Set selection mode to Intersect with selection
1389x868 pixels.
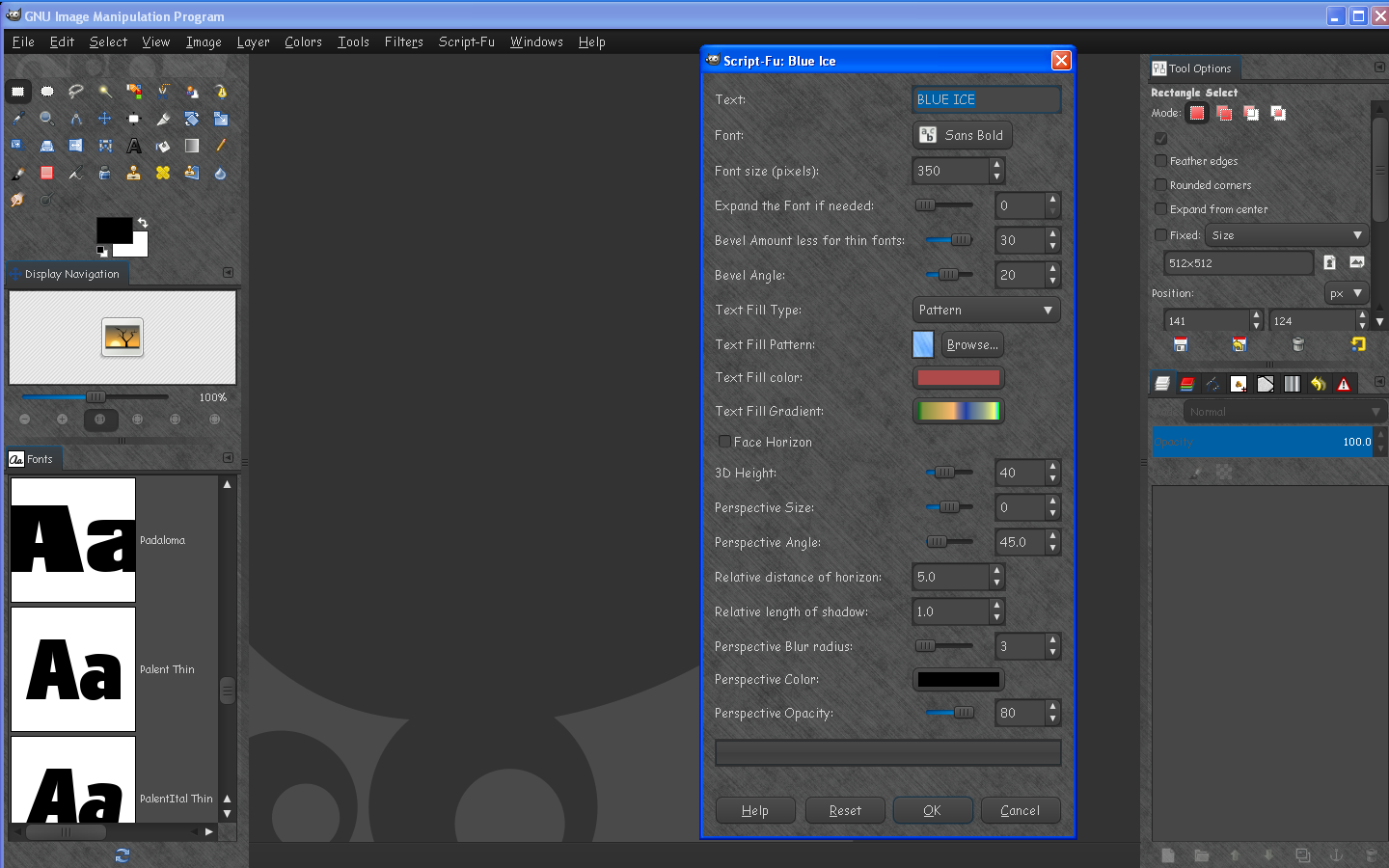point(1278,113)
